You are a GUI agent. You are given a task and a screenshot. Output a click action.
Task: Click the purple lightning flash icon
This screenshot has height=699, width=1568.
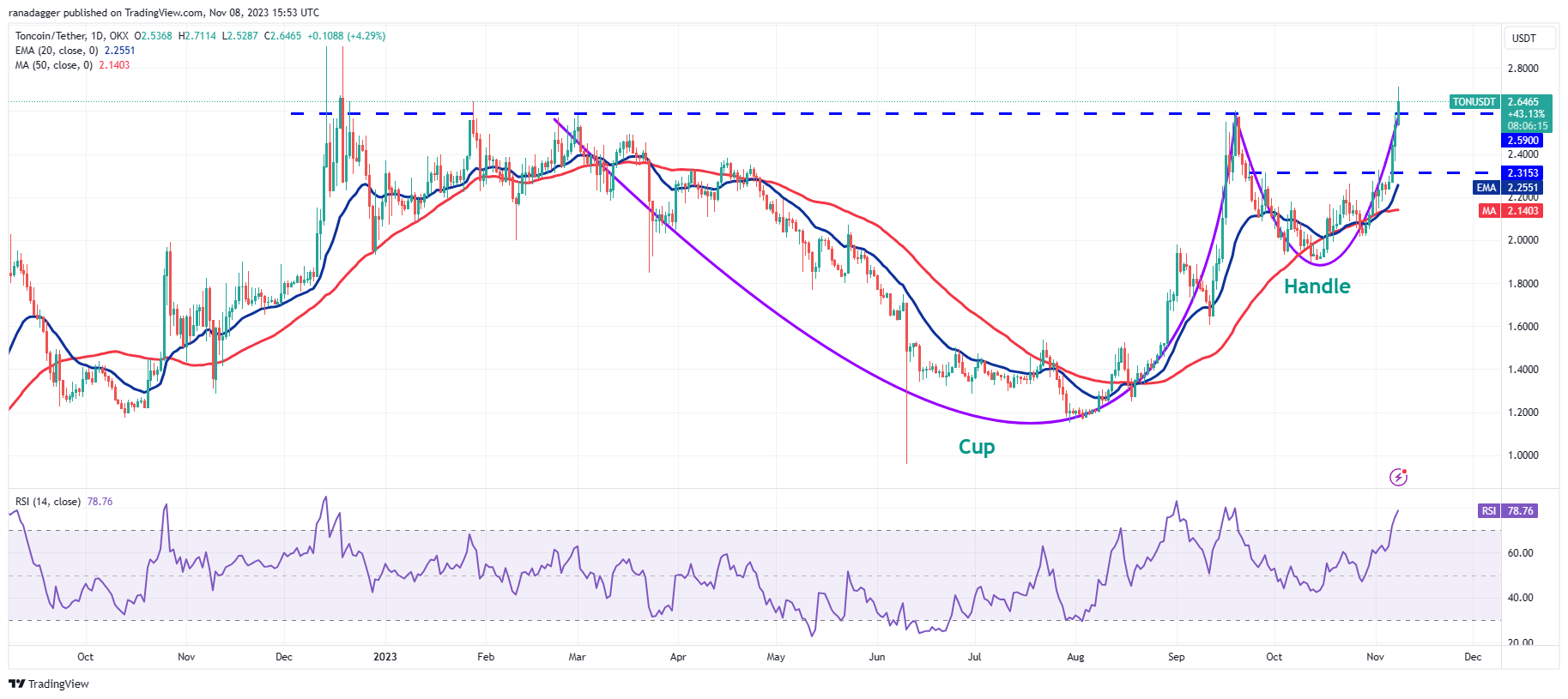1398,477
